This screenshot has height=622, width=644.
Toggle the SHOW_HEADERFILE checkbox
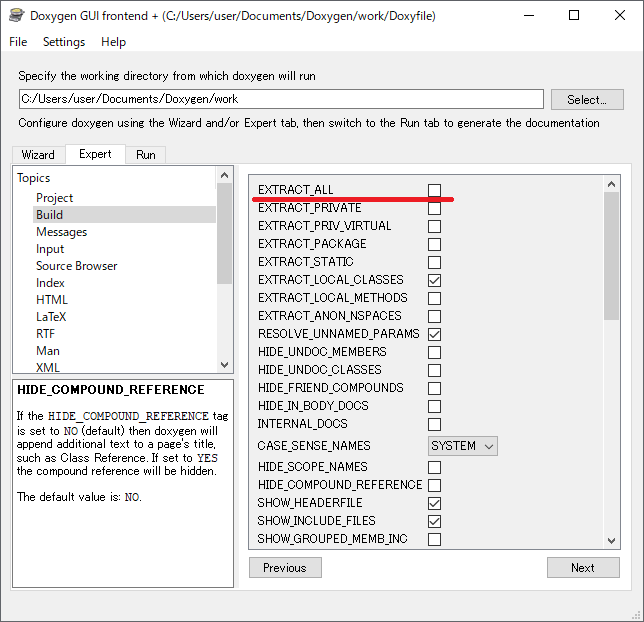point(434,503)
